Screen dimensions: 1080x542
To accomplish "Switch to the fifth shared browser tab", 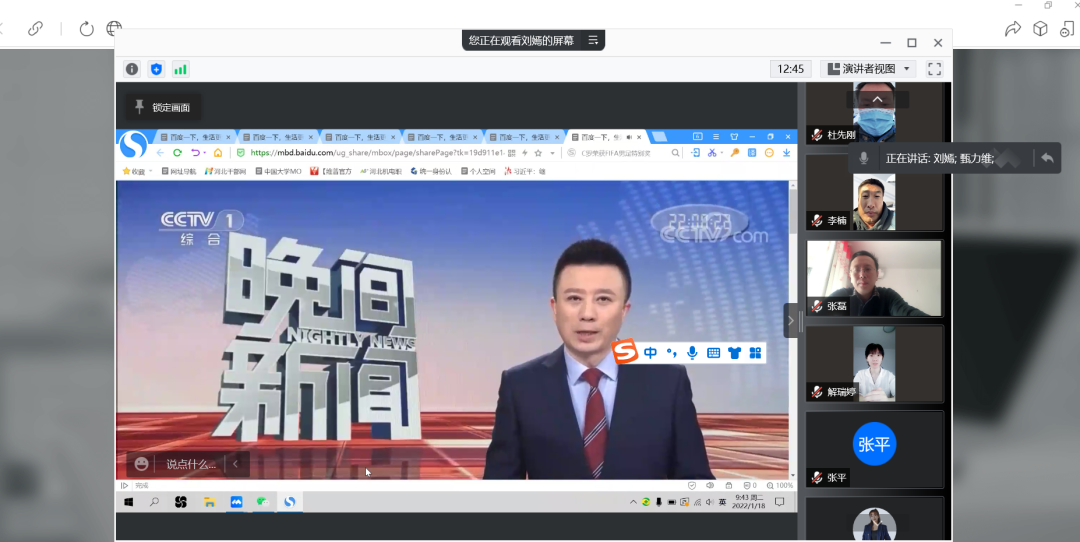I will [523, 137].
